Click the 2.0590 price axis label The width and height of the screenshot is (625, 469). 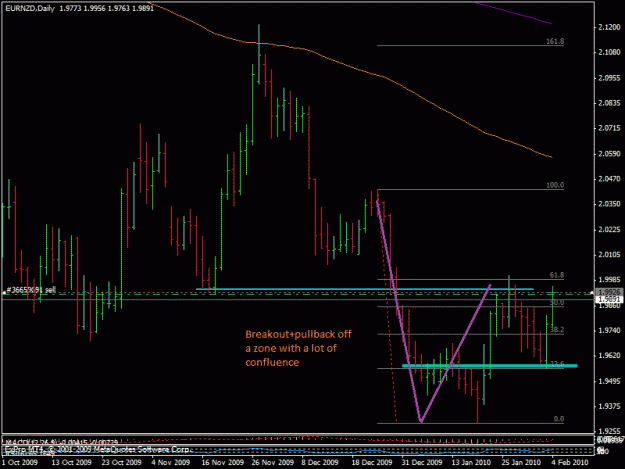[609, 153]
